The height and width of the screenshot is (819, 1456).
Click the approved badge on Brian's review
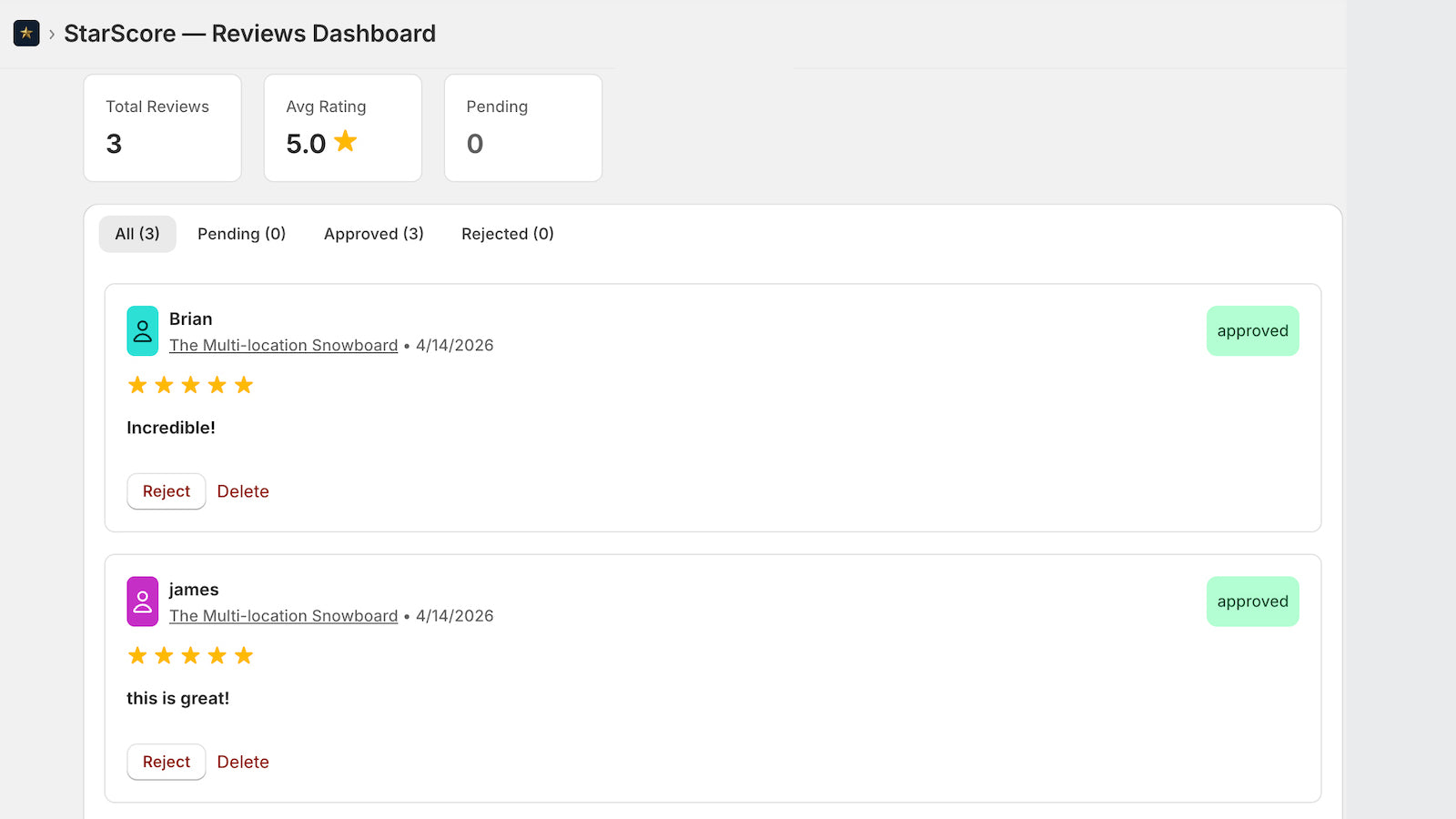coord(1253,331)
